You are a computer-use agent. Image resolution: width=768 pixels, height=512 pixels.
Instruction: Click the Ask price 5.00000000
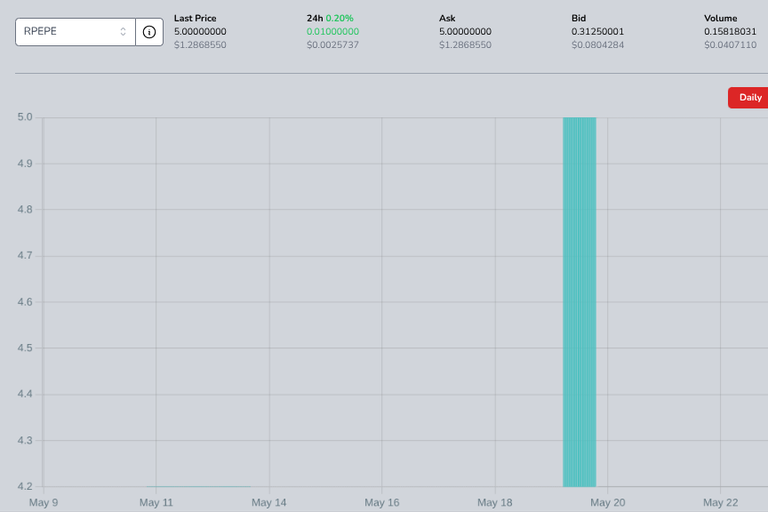(x=465, y=31)
